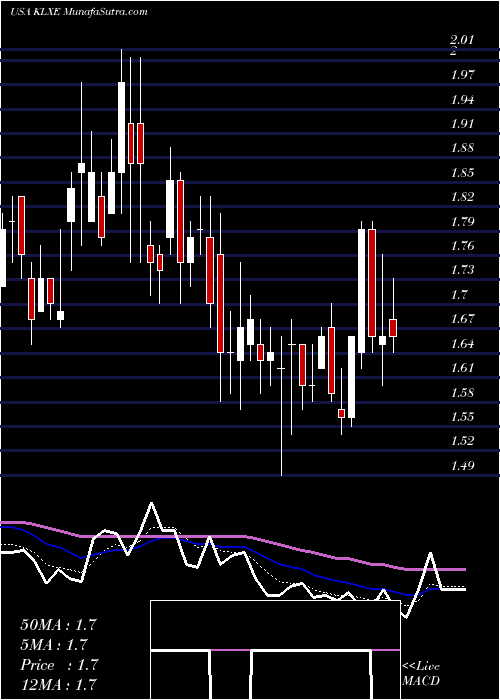Click the 1.52 price axis label
This screenshot has width=500, height=700.
pos(461,441)
